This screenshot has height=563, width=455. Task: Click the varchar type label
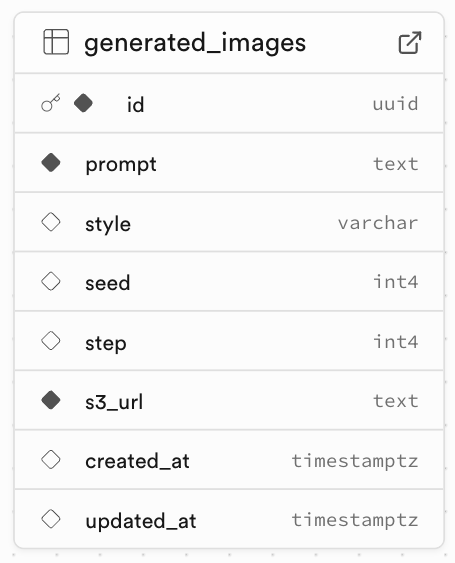[378, 223]
